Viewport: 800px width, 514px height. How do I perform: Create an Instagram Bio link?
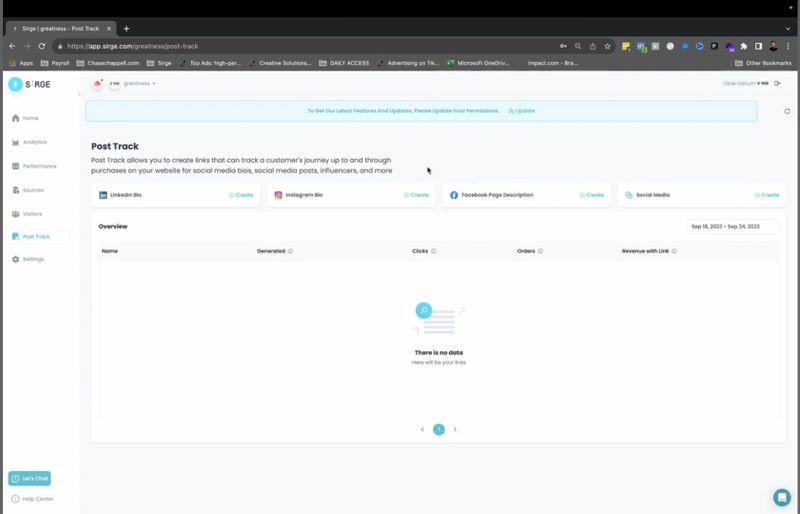coord(417,195)
